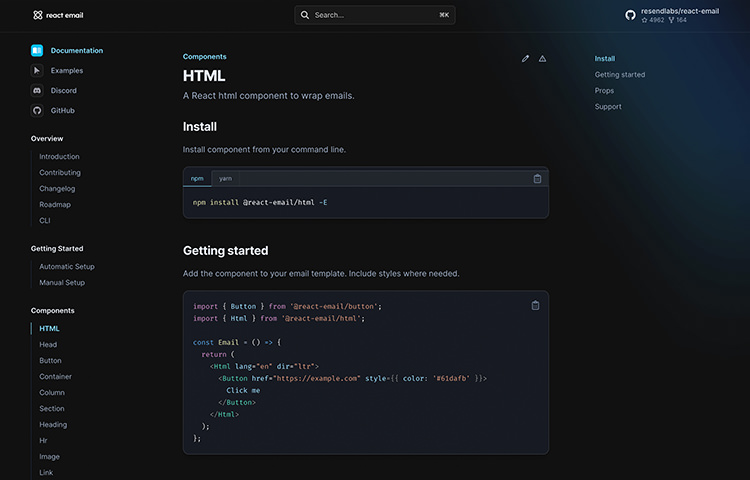
Task: Switch to the npm tab
Action: 197,178
